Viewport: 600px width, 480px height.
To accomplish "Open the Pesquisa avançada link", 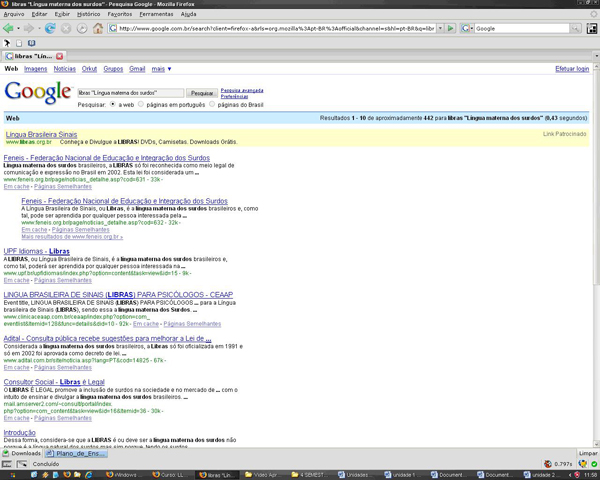I will (242, 90).
